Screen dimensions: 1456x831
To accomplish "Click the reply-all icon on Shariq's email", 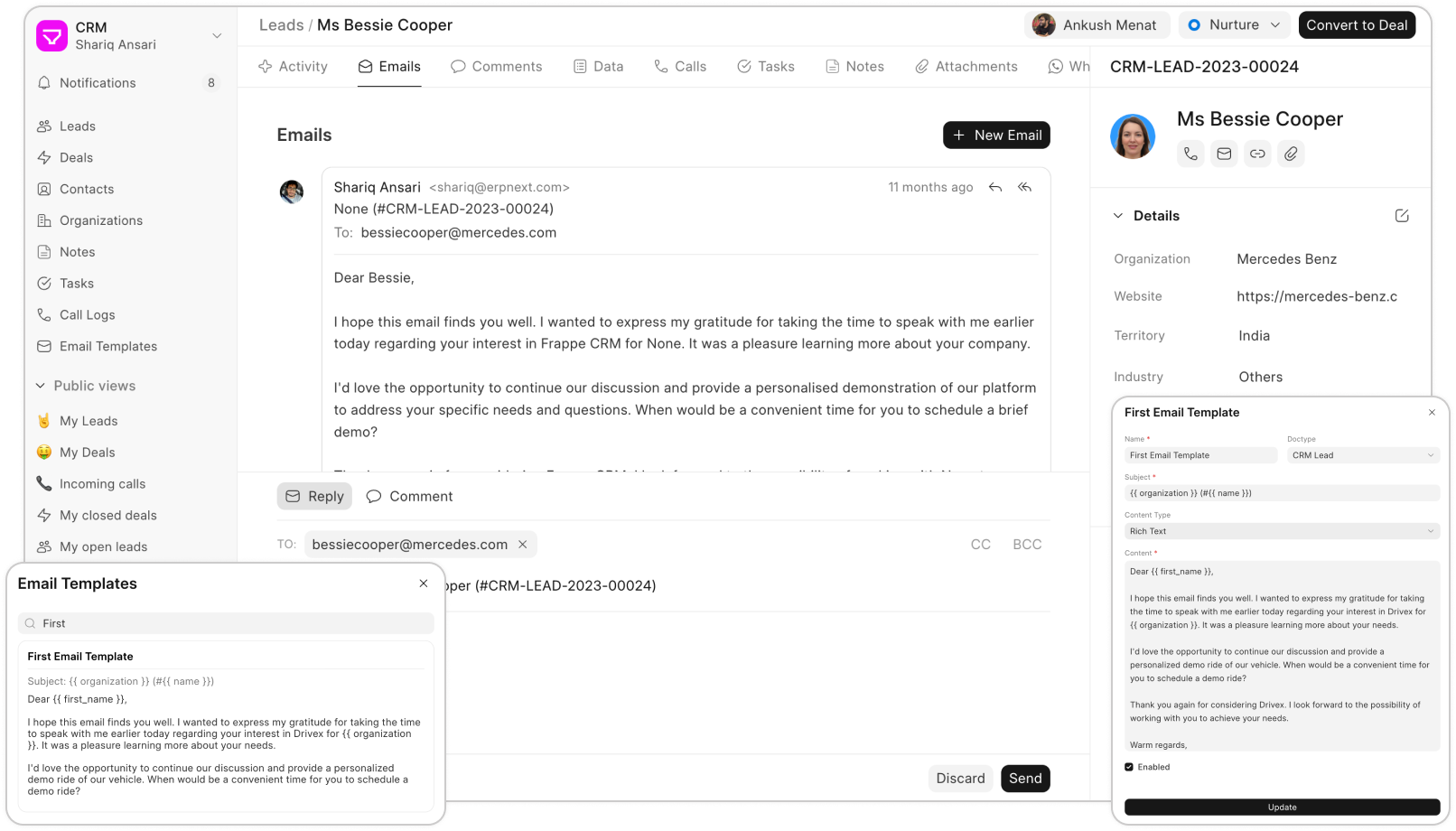I will click(1024, 188).
